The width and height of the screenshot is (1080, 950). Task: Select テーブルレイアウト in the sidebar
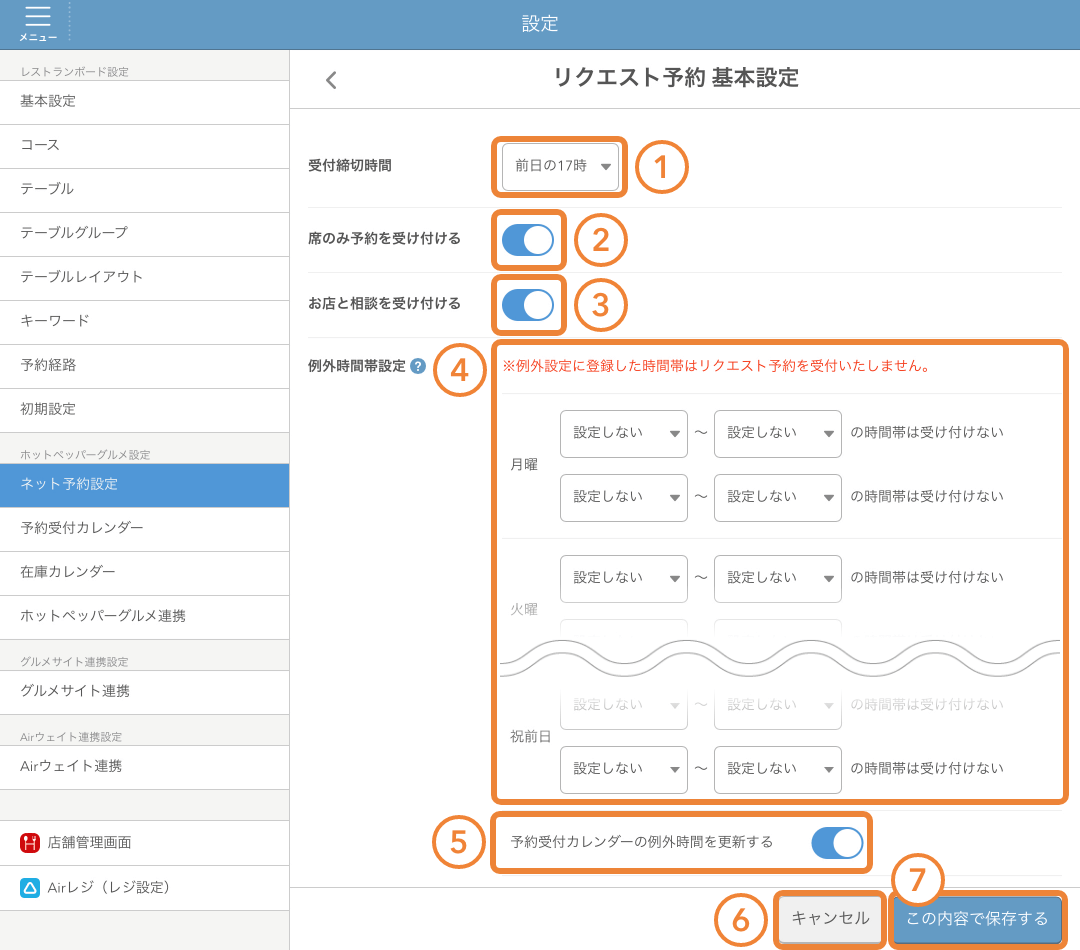[x=144, y=278]
